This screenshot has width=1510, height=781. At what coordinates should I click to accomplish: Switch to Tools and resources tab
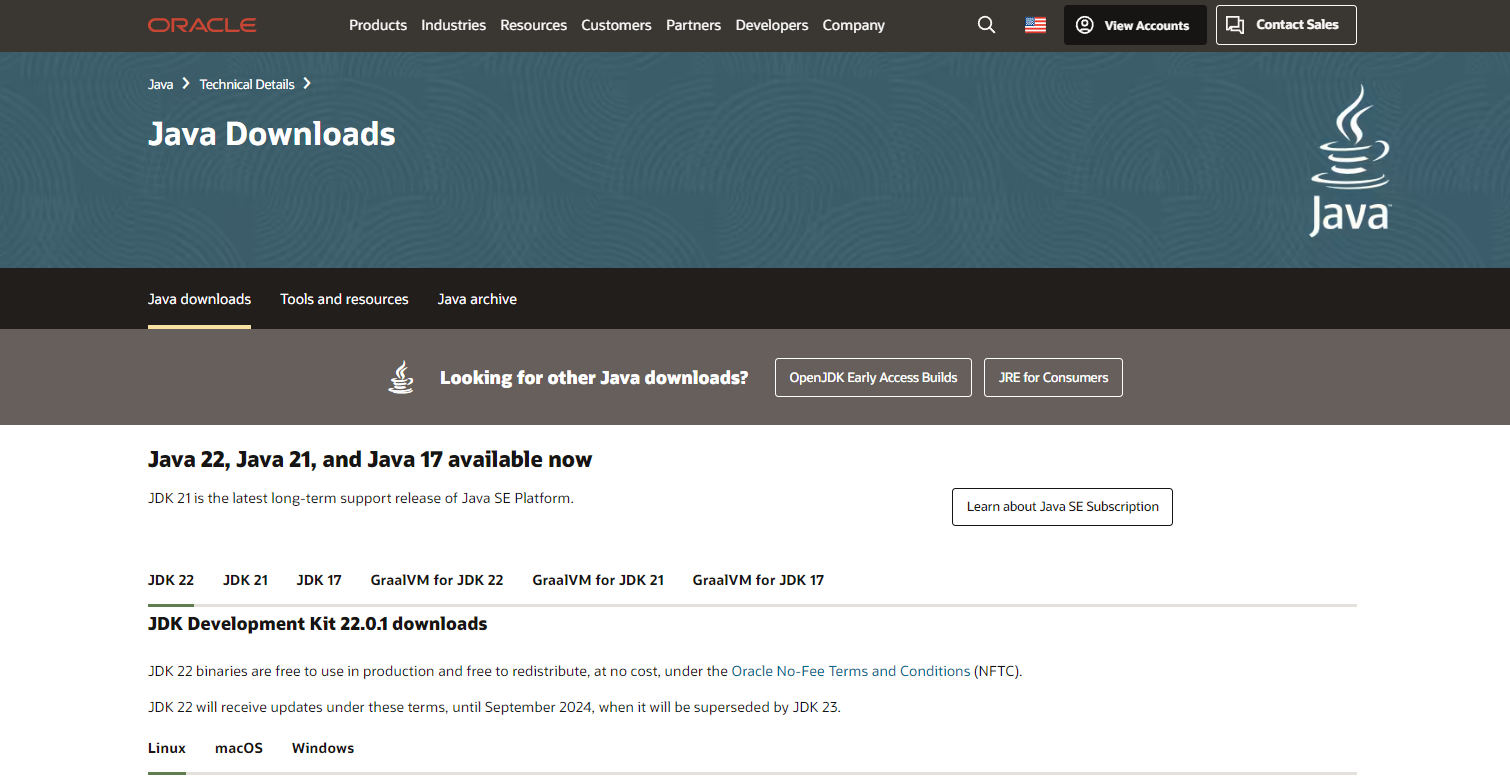point(344,299)
